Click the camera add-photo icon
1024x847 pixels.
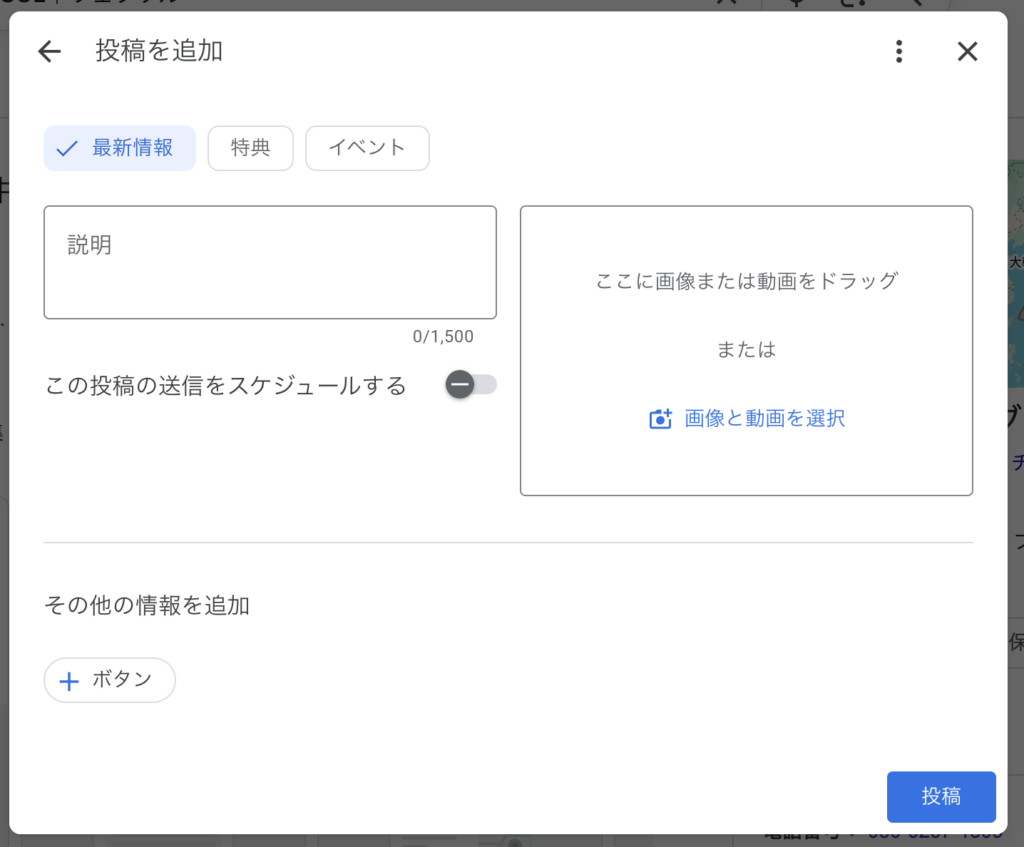(660, 419)
